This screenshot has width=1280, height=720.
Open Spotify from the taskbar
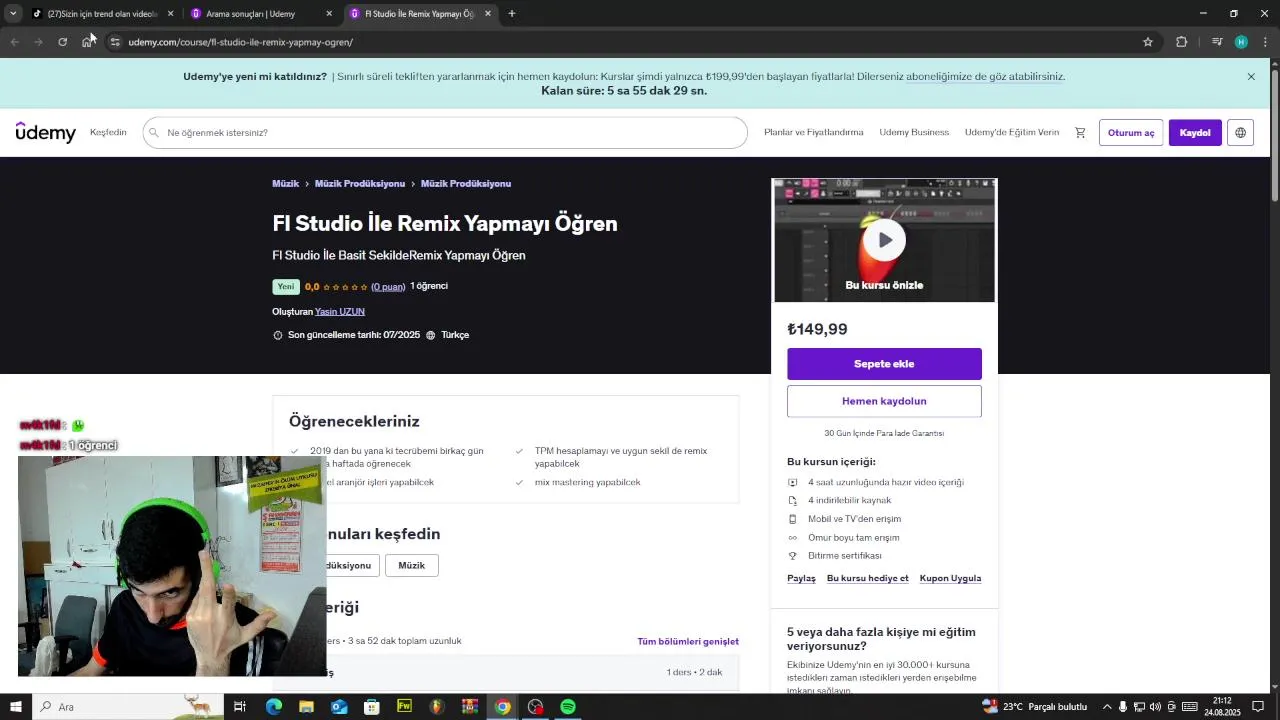(x=568, y=707)
